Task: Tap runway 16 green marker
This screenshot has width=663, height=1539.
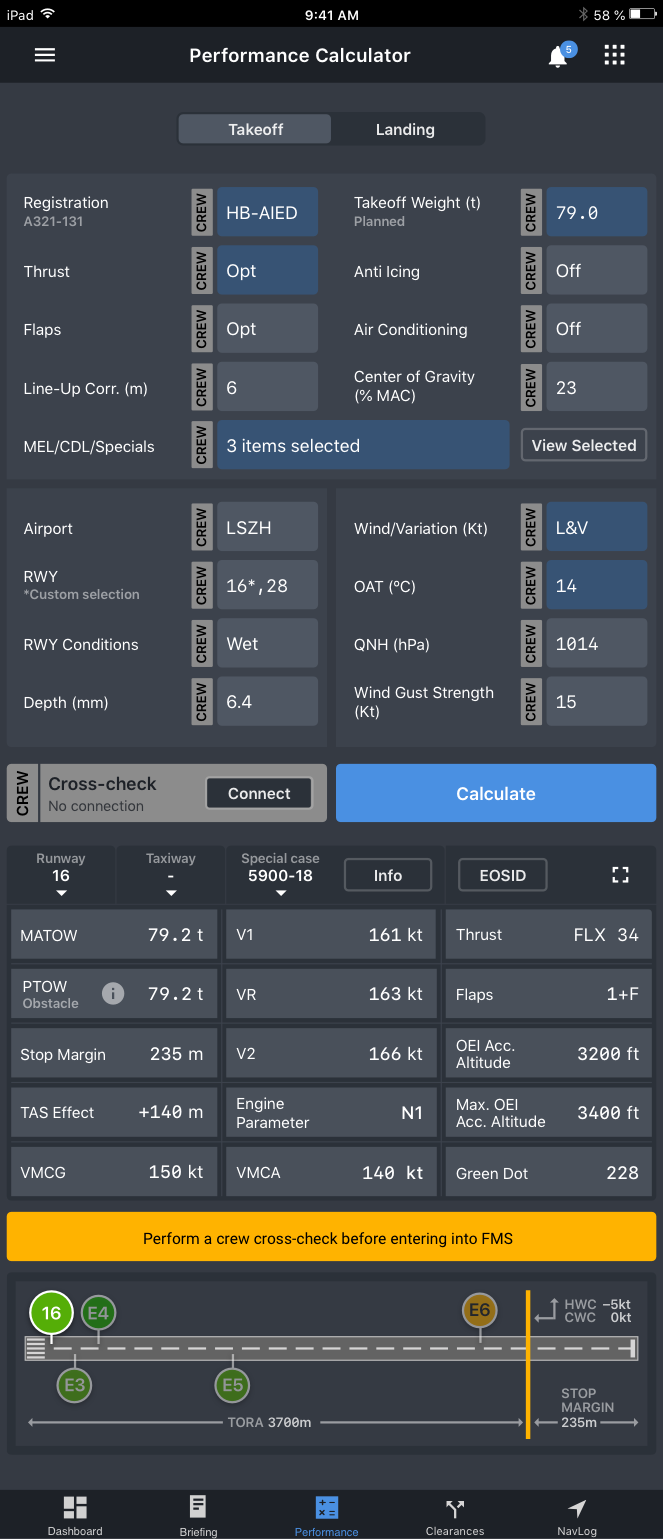Action: (51, 1313)
